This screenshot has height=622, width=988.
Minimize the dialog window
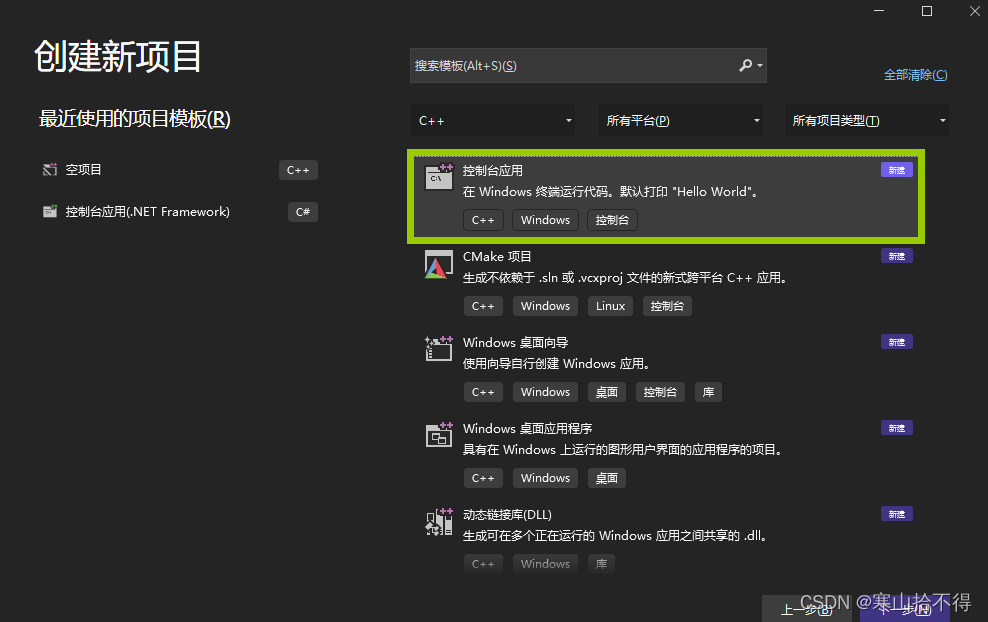879,11
